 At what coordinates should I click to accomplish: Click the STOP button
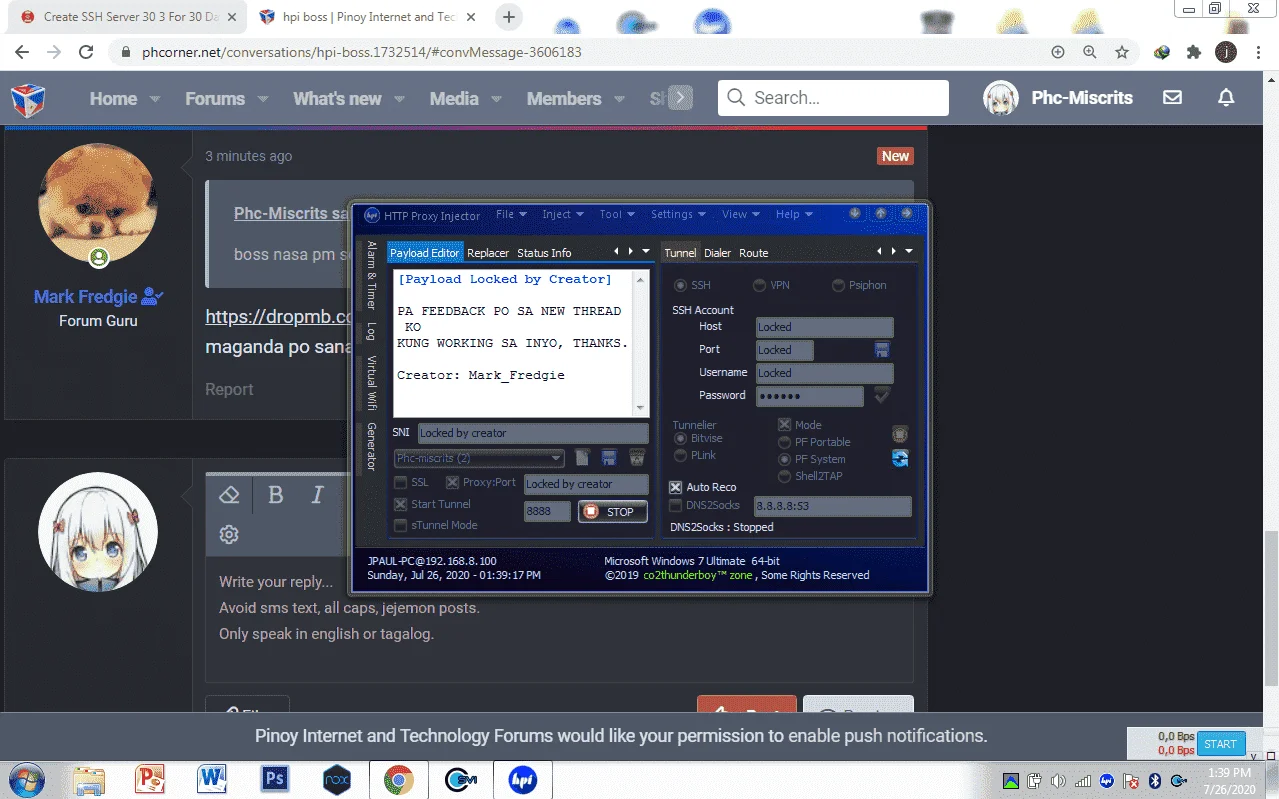tap(612, 512)
